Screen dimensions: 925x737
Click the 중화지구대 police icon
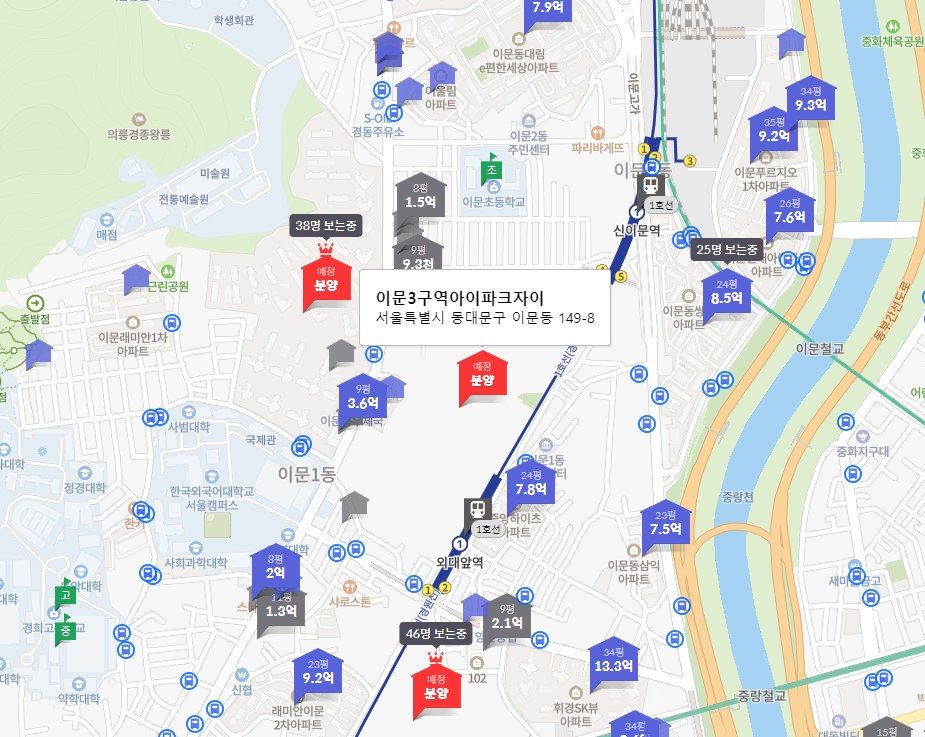point(862,437)
